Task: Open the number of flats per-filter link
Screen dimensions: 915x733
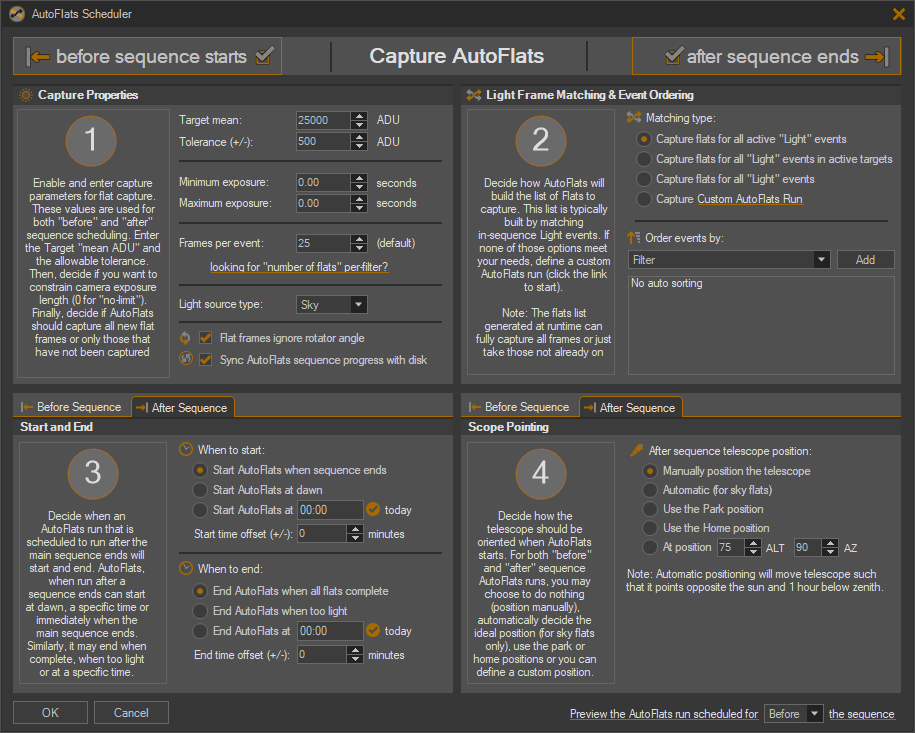Action: pos(299,267)
